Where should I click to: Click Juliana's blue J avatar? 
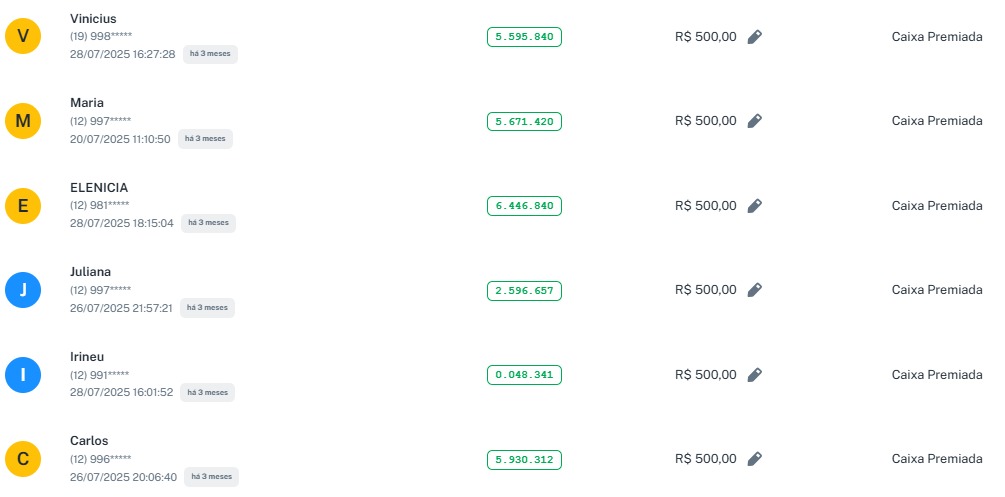click(23, 291)
